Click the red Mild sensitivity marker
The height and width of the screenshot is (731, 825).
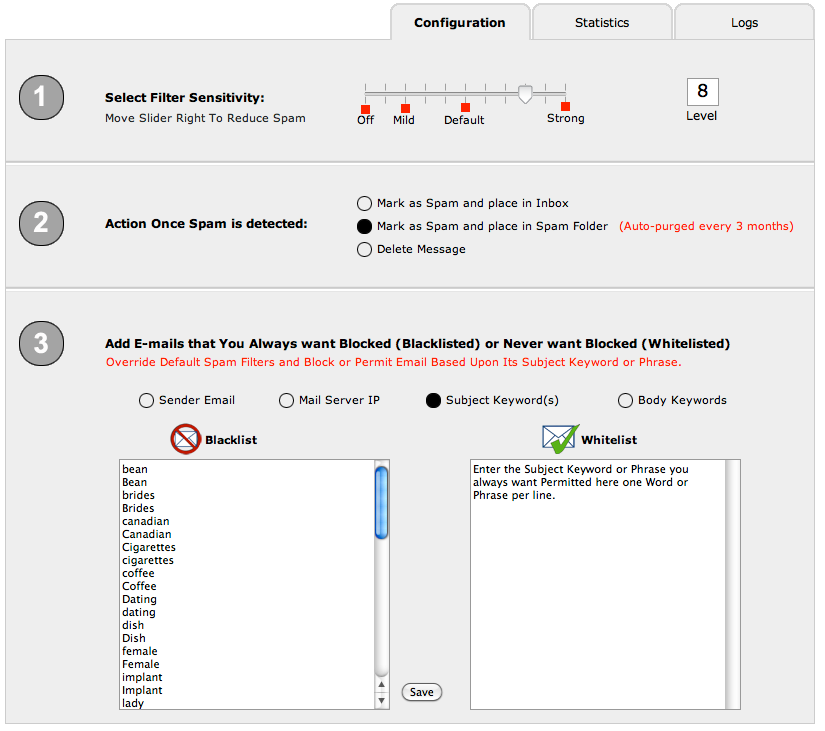pos(405,108)
